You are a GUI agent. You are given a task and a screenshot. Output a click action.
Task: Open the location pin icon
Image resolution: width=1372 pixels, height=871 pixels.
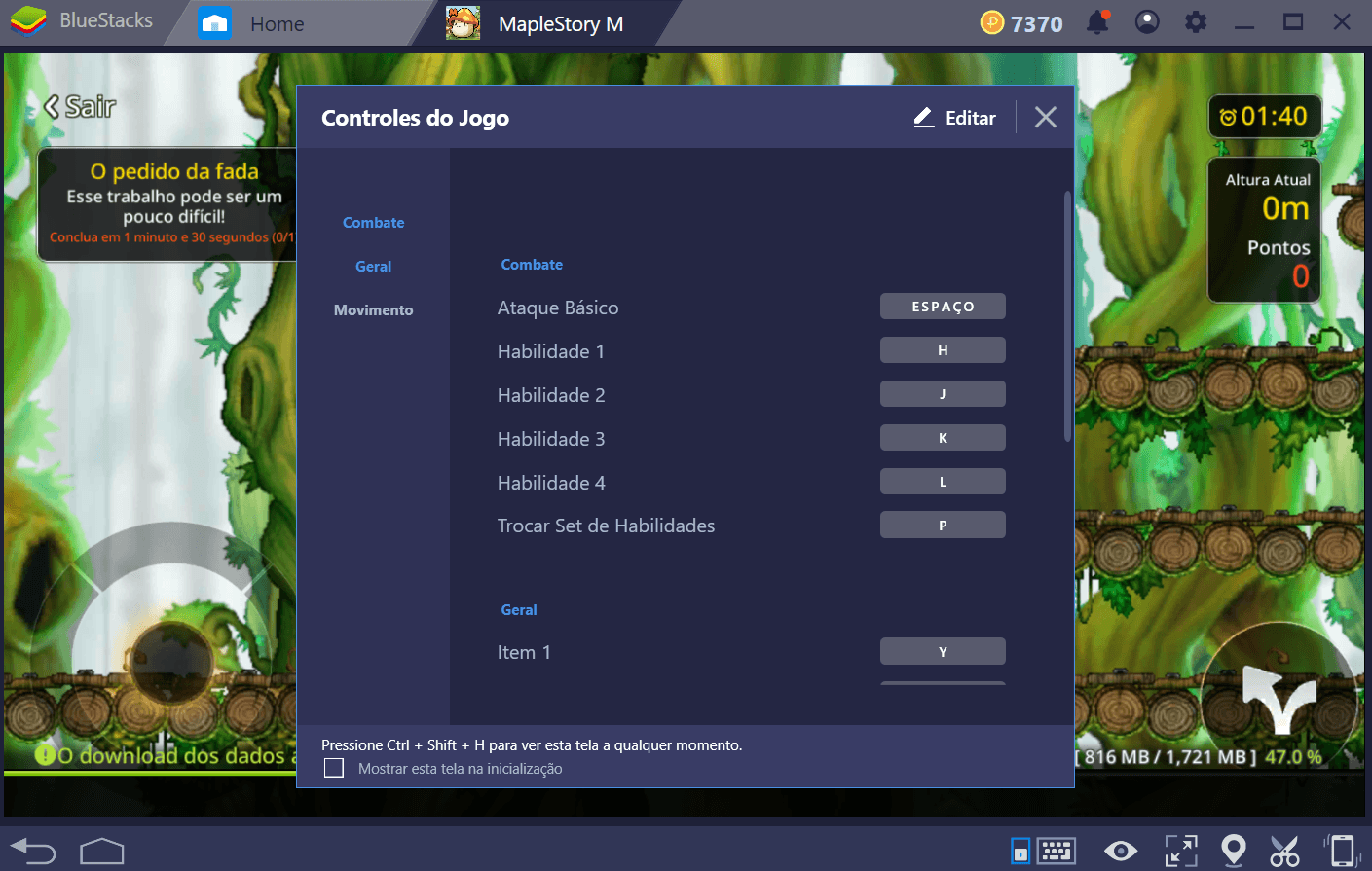coord(1234,851)
